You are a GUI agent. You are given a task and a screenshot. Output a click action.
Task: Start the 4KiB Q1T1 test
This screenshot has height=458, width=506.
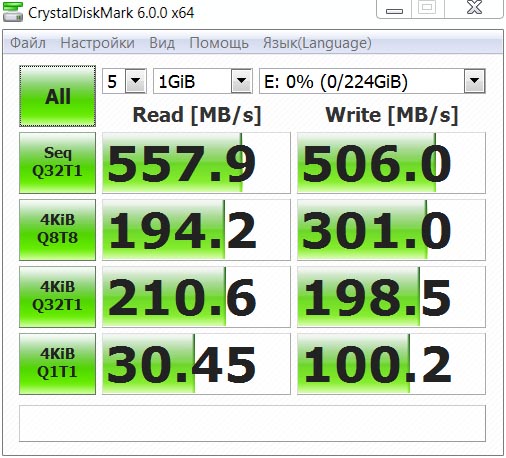click(57, 364)
